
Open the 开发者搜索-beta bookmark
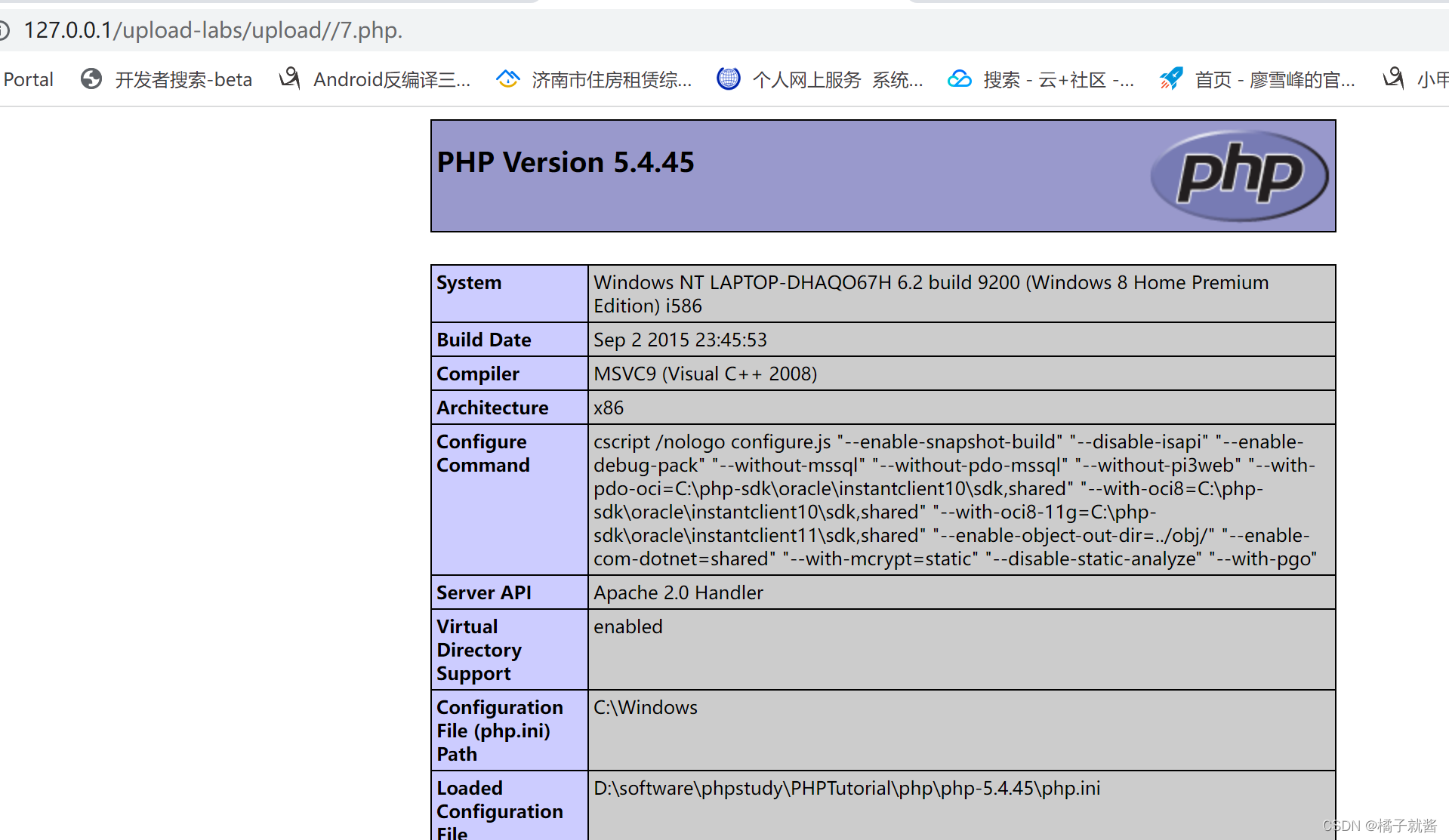coord(183,79)
